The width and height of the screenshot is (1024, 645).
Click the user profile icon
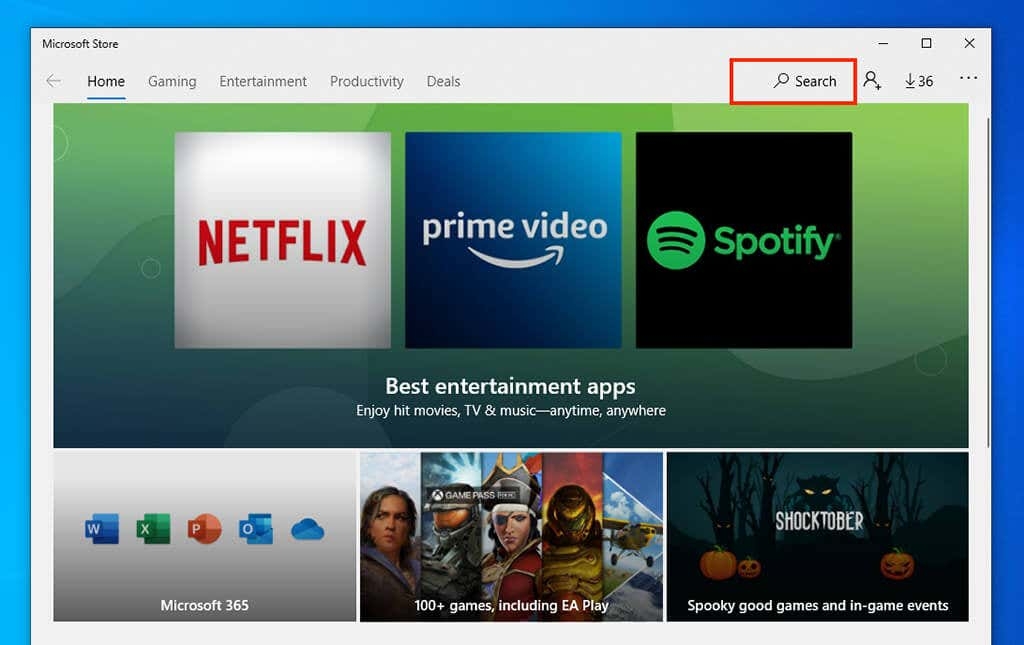click(873, 81)
